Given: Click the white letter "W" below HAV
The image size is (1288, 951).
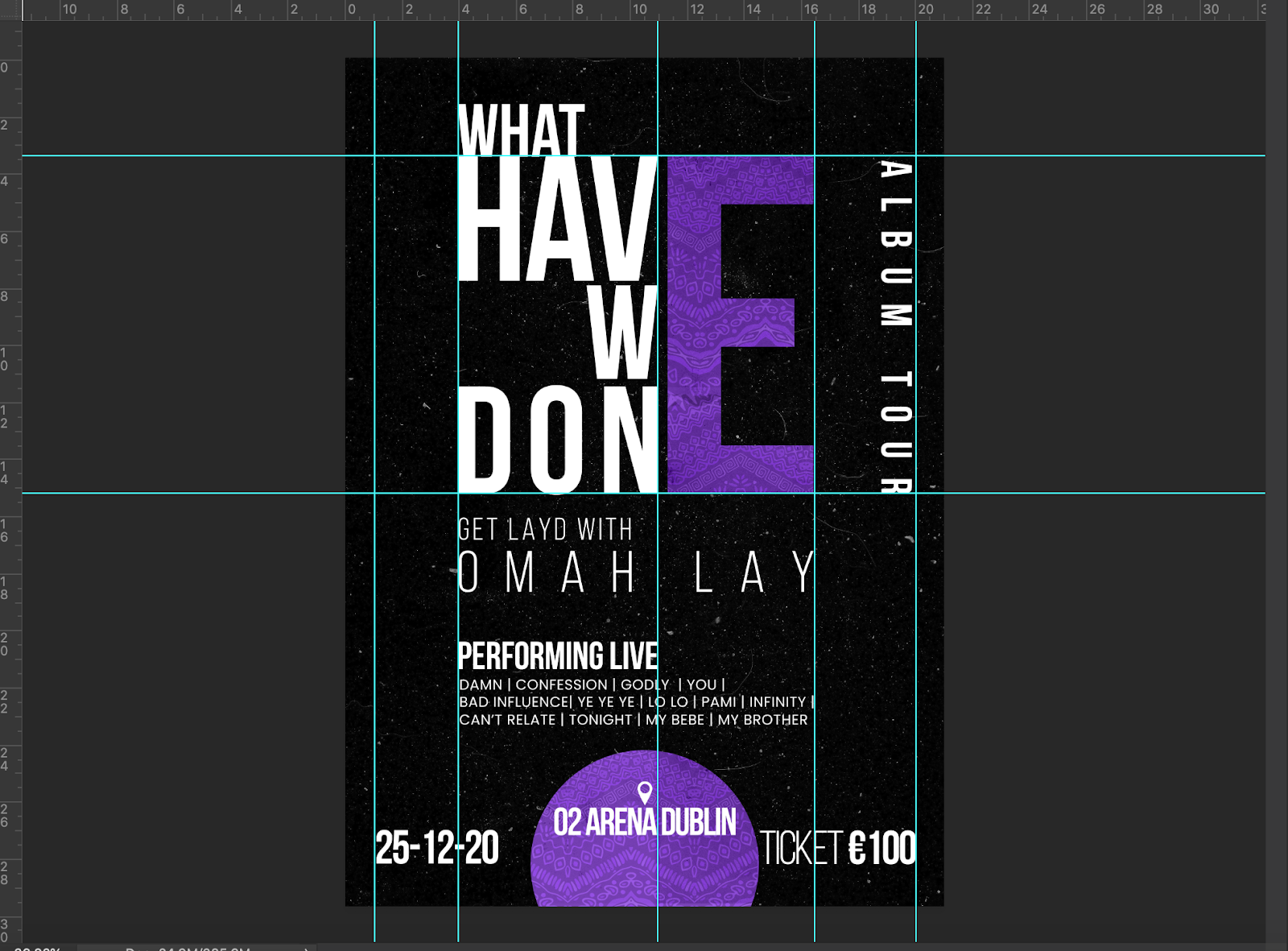Looking at the screenshot, I should coord(623,332).
